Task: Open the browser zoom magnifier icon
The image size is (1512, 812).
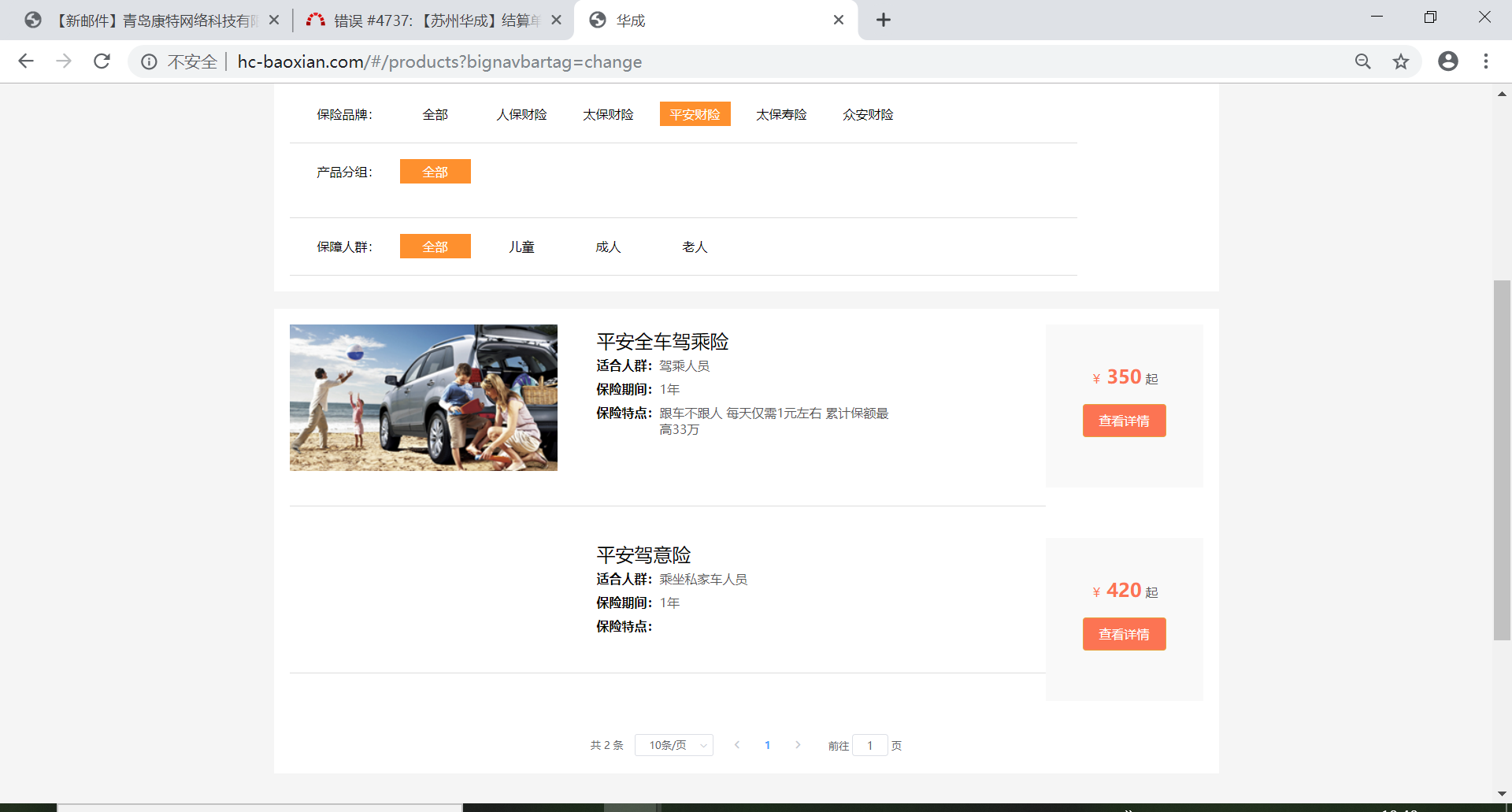Action: [x=1362, y=61]
